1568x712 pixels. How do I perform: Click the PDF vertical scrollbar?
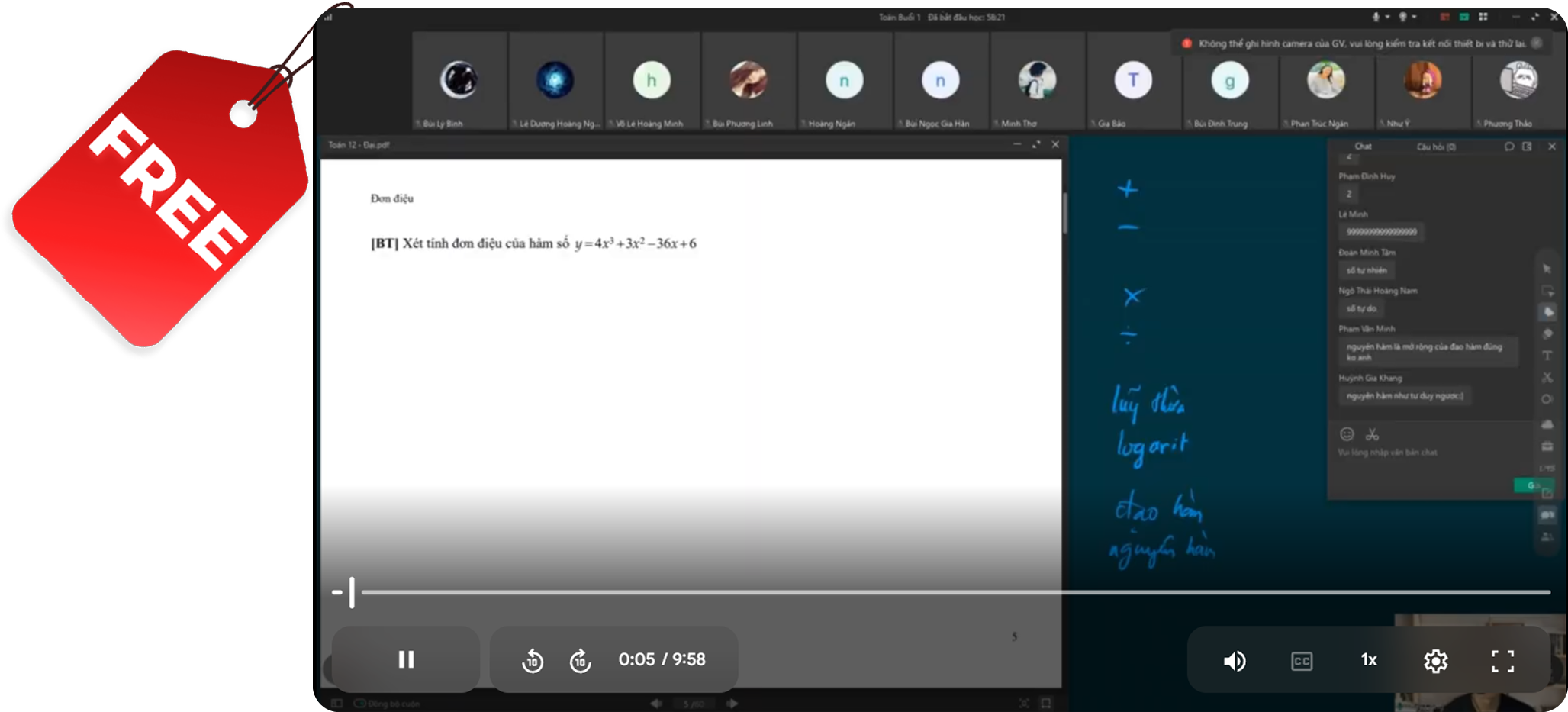1064,213
